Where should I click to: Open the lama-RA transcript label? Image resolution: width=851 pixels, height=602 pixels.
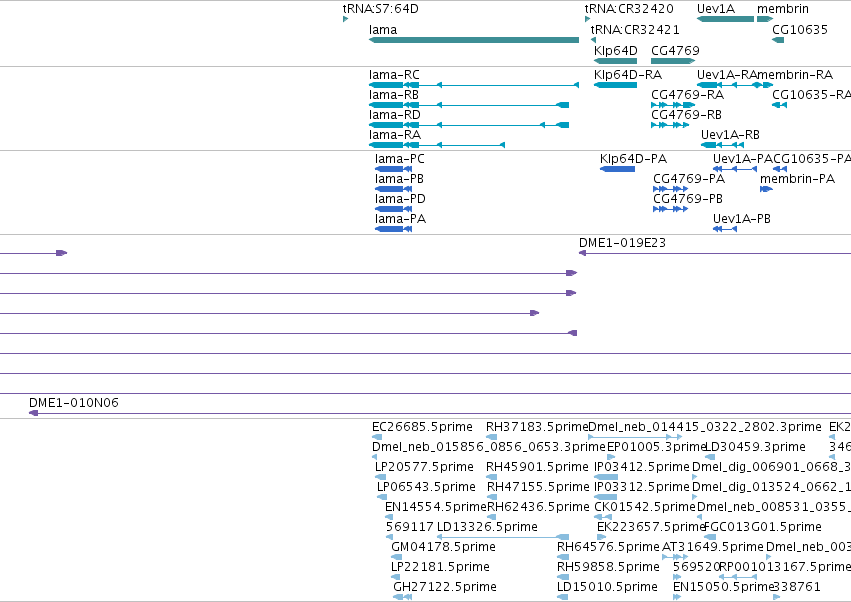coord(395,135)
